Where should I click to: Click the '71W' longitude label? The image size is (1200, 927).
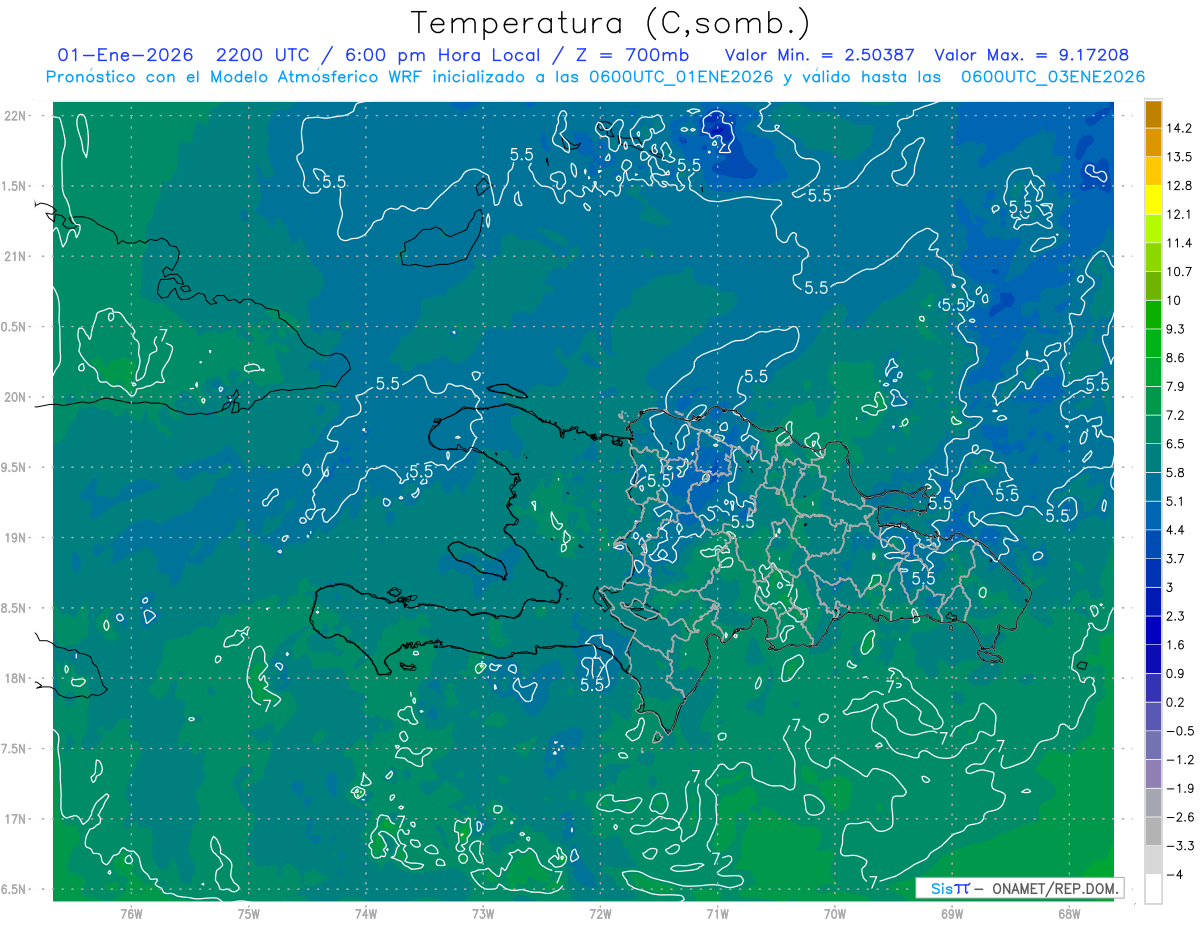tap(717, 913)
